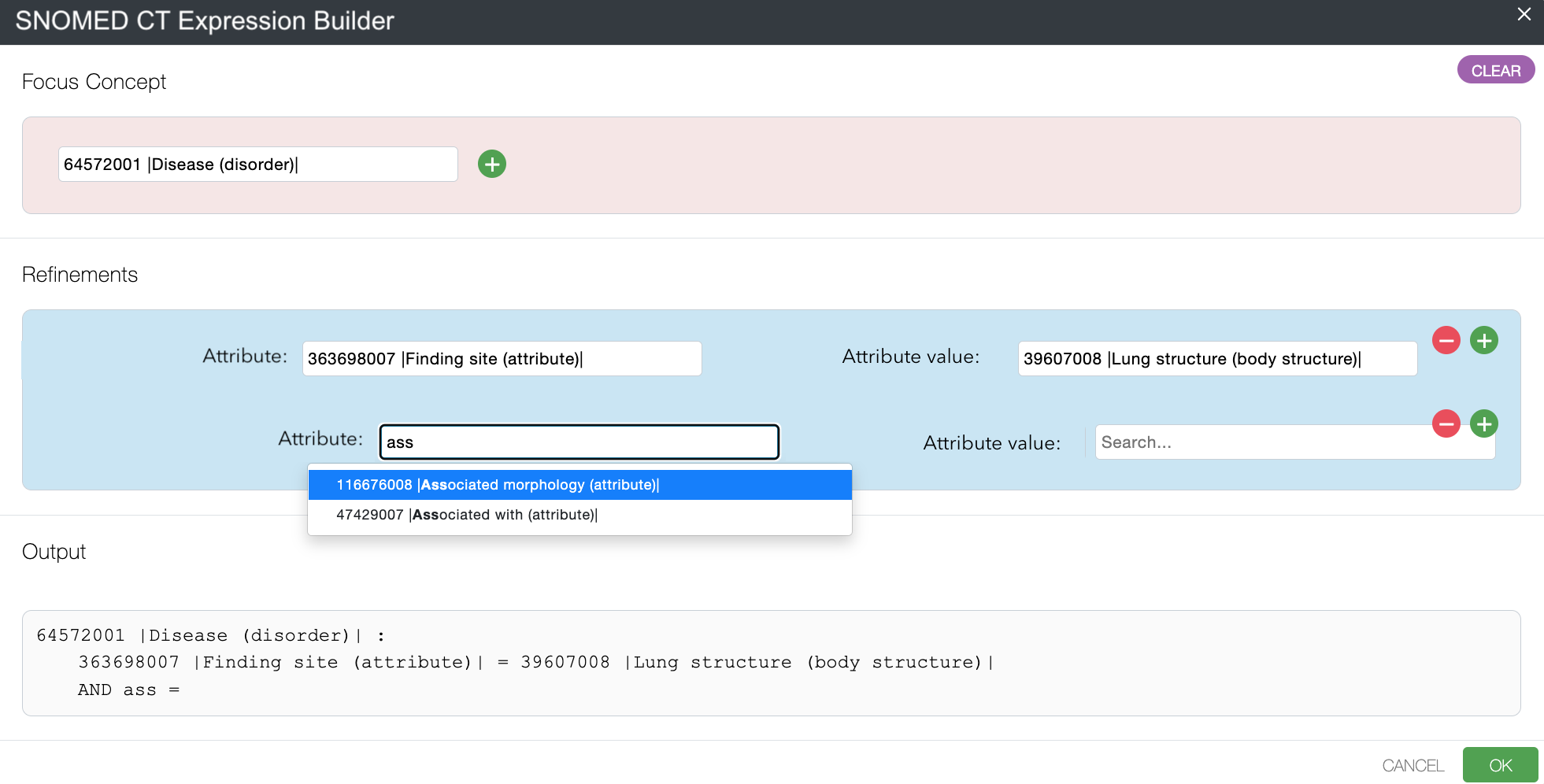Image resolution: width=1544 pixels, height=784 pixels.
Task: Confirm the expression with OK
Action: click(1500, 764)
